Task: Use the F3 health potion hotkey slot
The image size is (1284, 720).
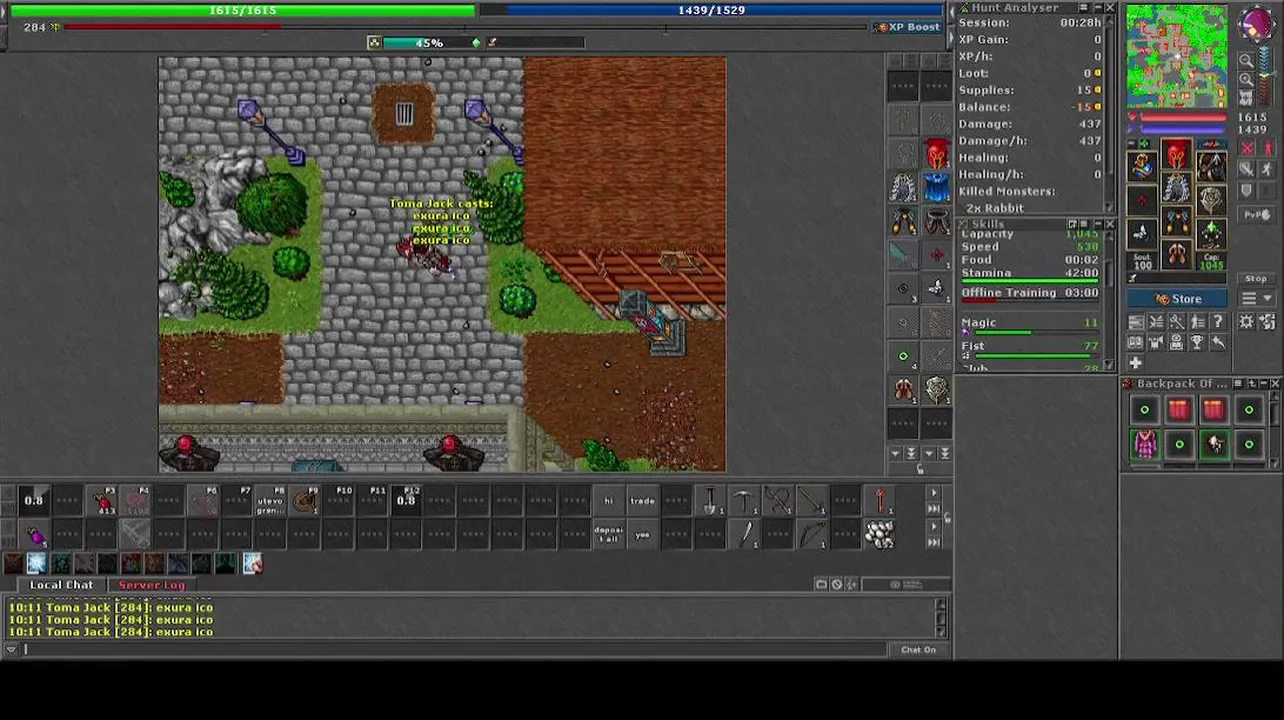Action: point(102,501)
